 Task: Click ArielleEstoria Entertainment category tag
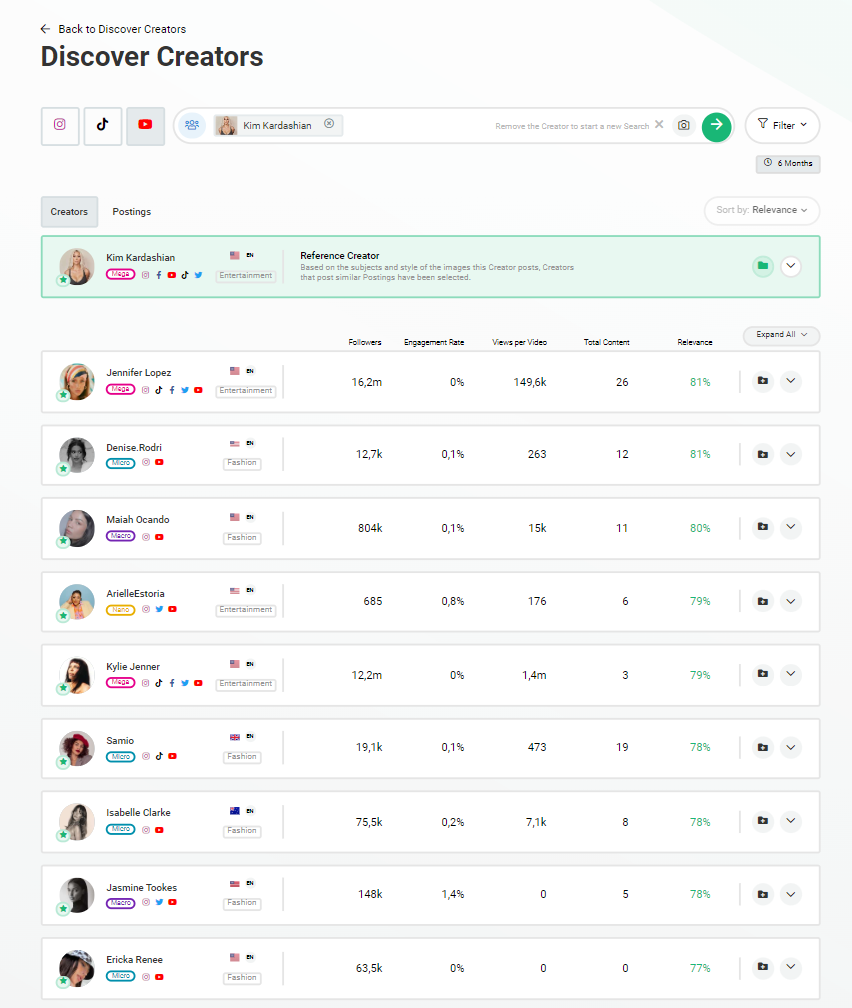246,609
